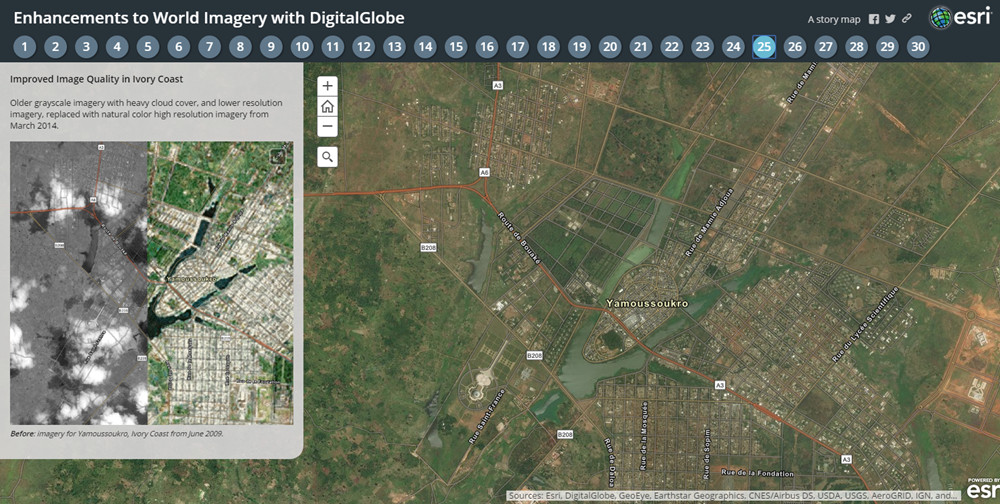Reset map to home extent
Viewport: 1000px width, 504px height.
tap(327, 107)
